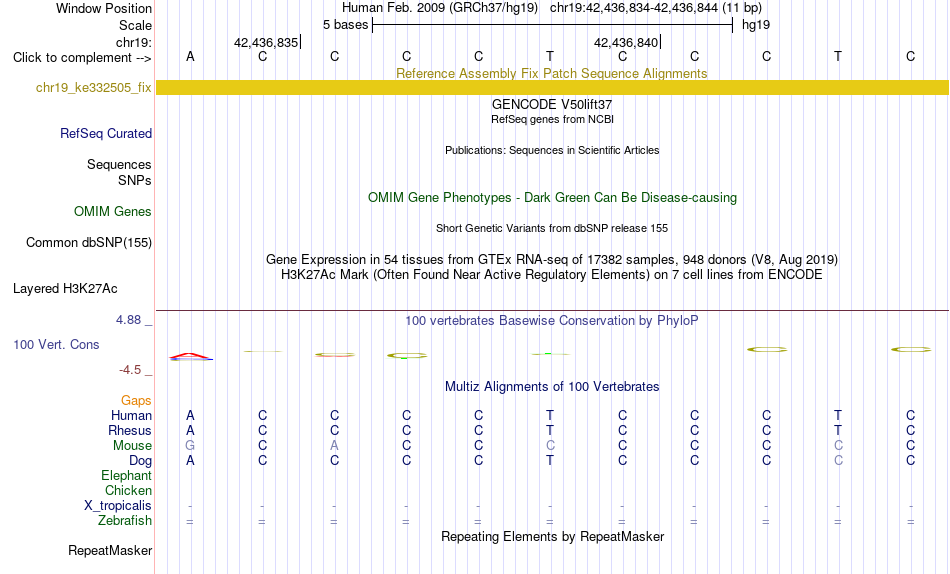This screenshot has height=574, width=950.
Task: Select the Elephant alignment row label
Action: coord(127,476)
